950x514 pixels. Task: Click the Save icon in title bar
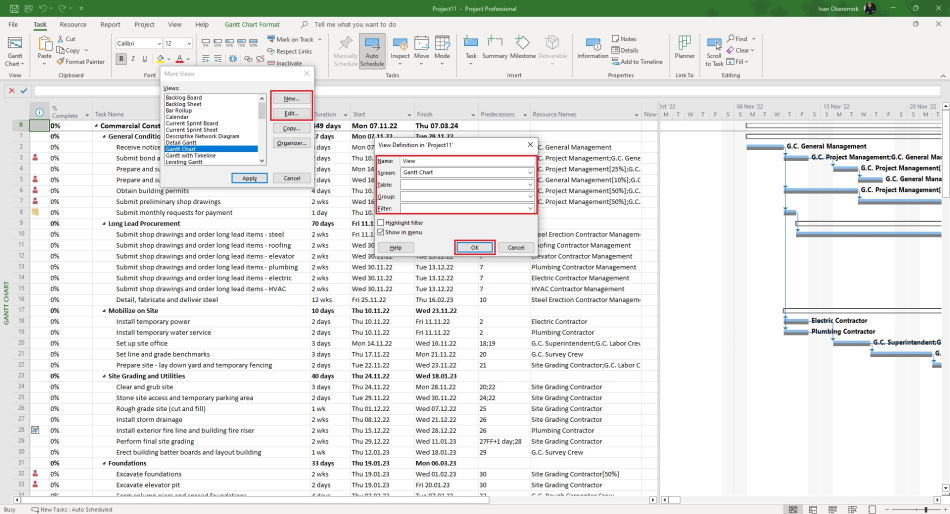(x=15, y=8)
